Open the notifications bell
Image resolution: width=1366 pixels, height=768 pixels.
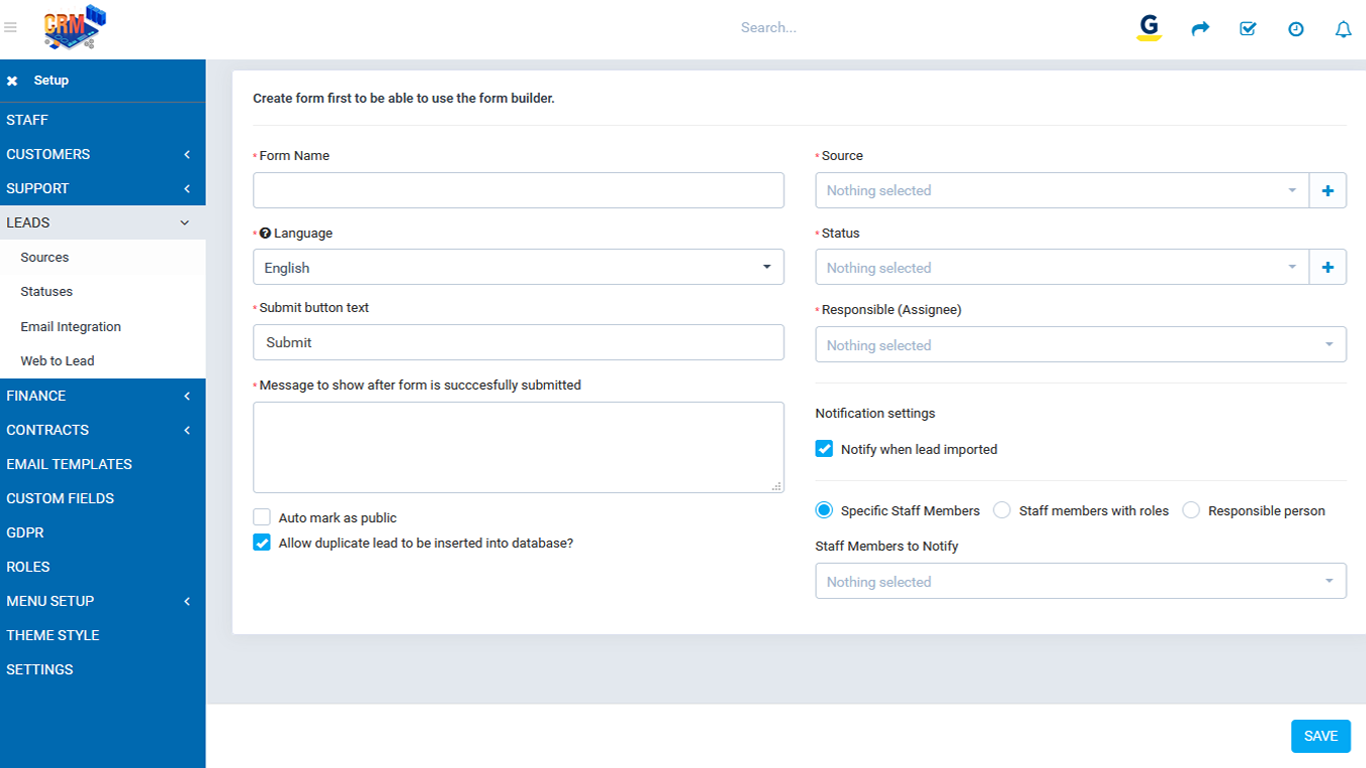pyautogui.click(x=1343, y=29)
